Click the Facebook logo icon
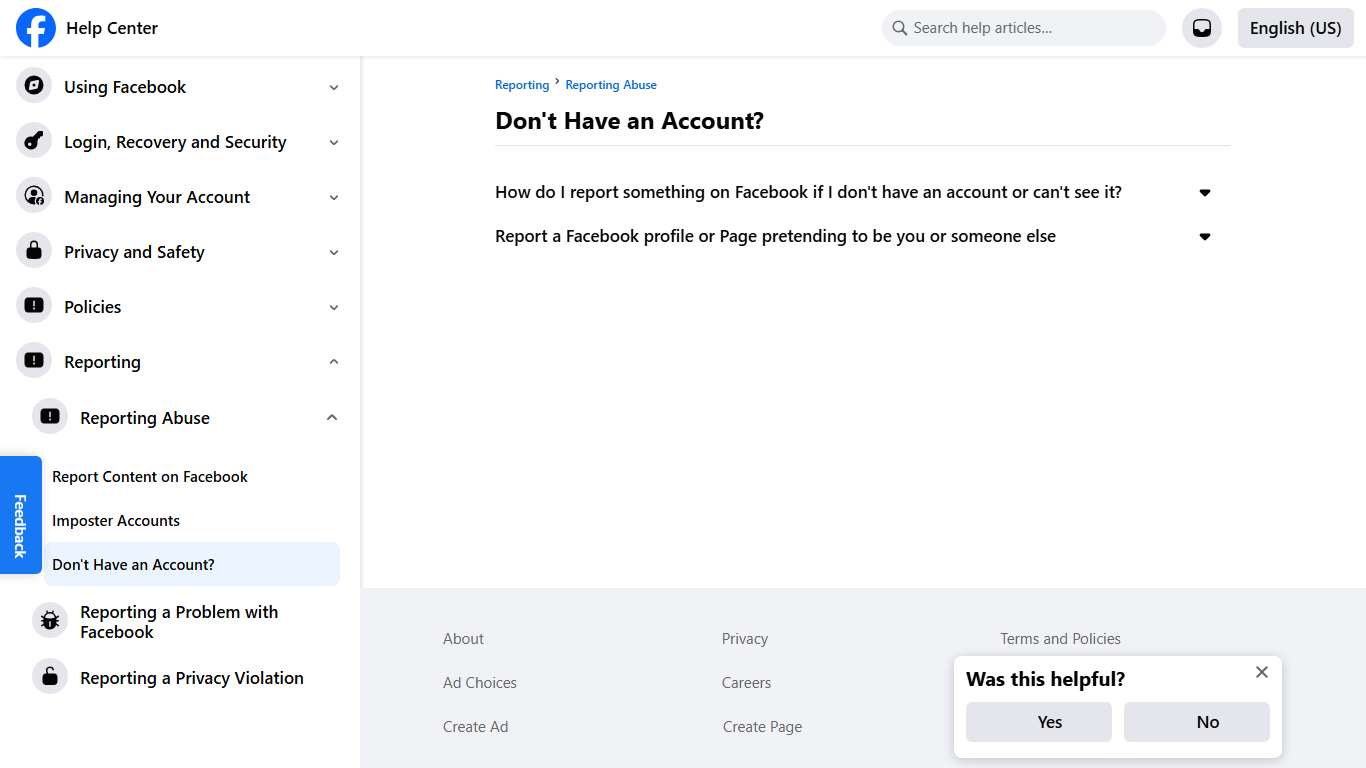 (x=35, y=27)
